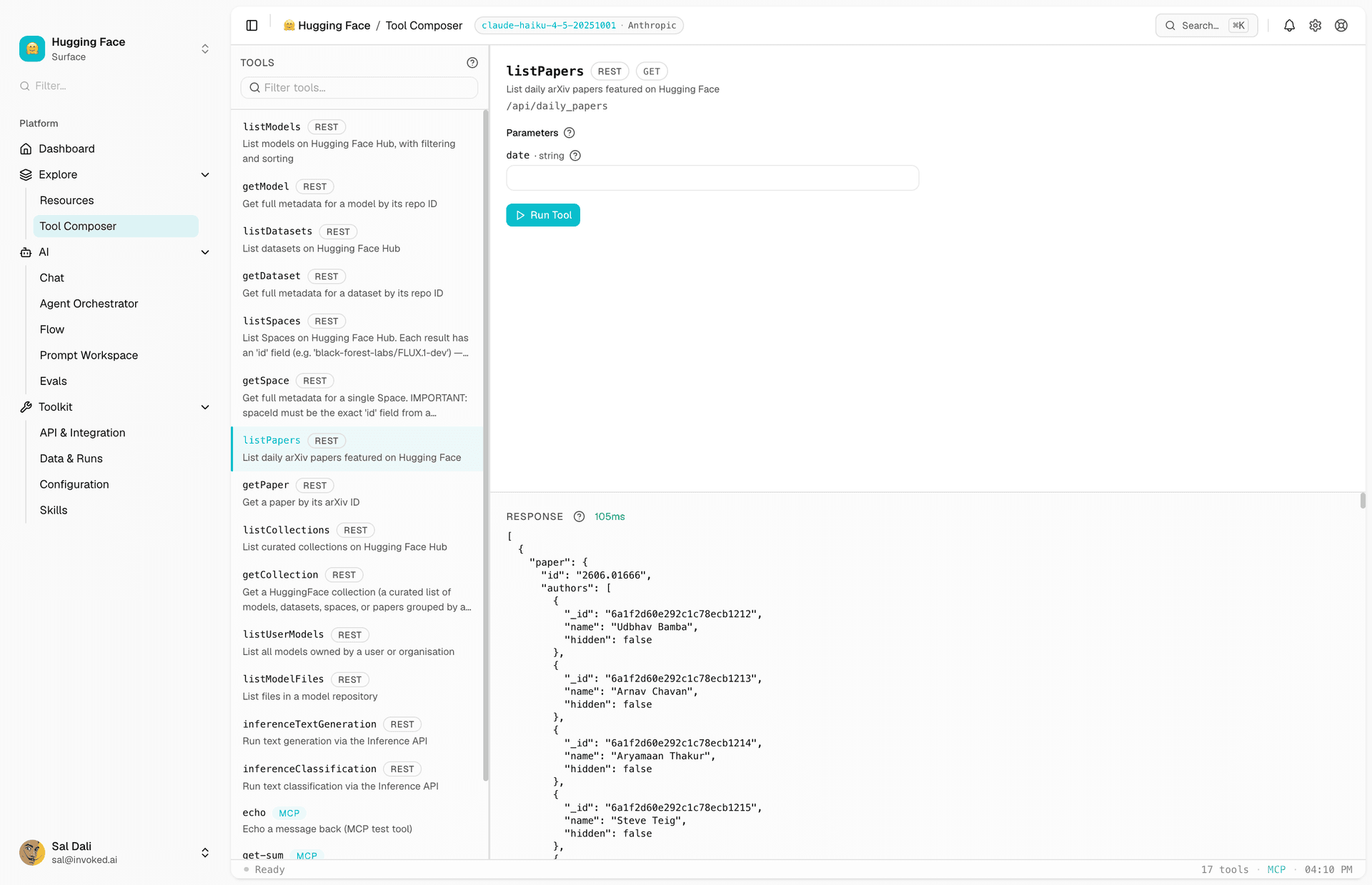Select the listDatasets tool
The height and width of the screenshot is (885, 1372).
coord(357,240)
